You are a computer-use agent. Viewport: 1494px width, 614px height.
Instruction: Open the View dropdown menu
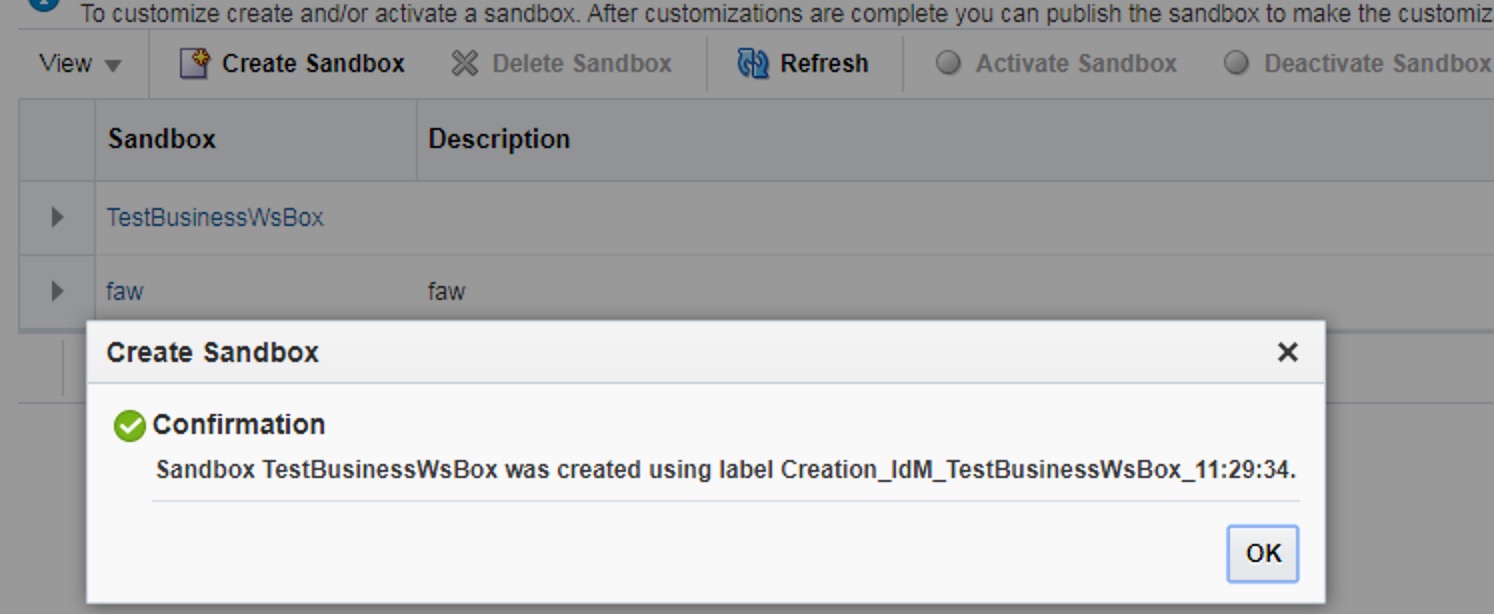[x=80, y=64]
